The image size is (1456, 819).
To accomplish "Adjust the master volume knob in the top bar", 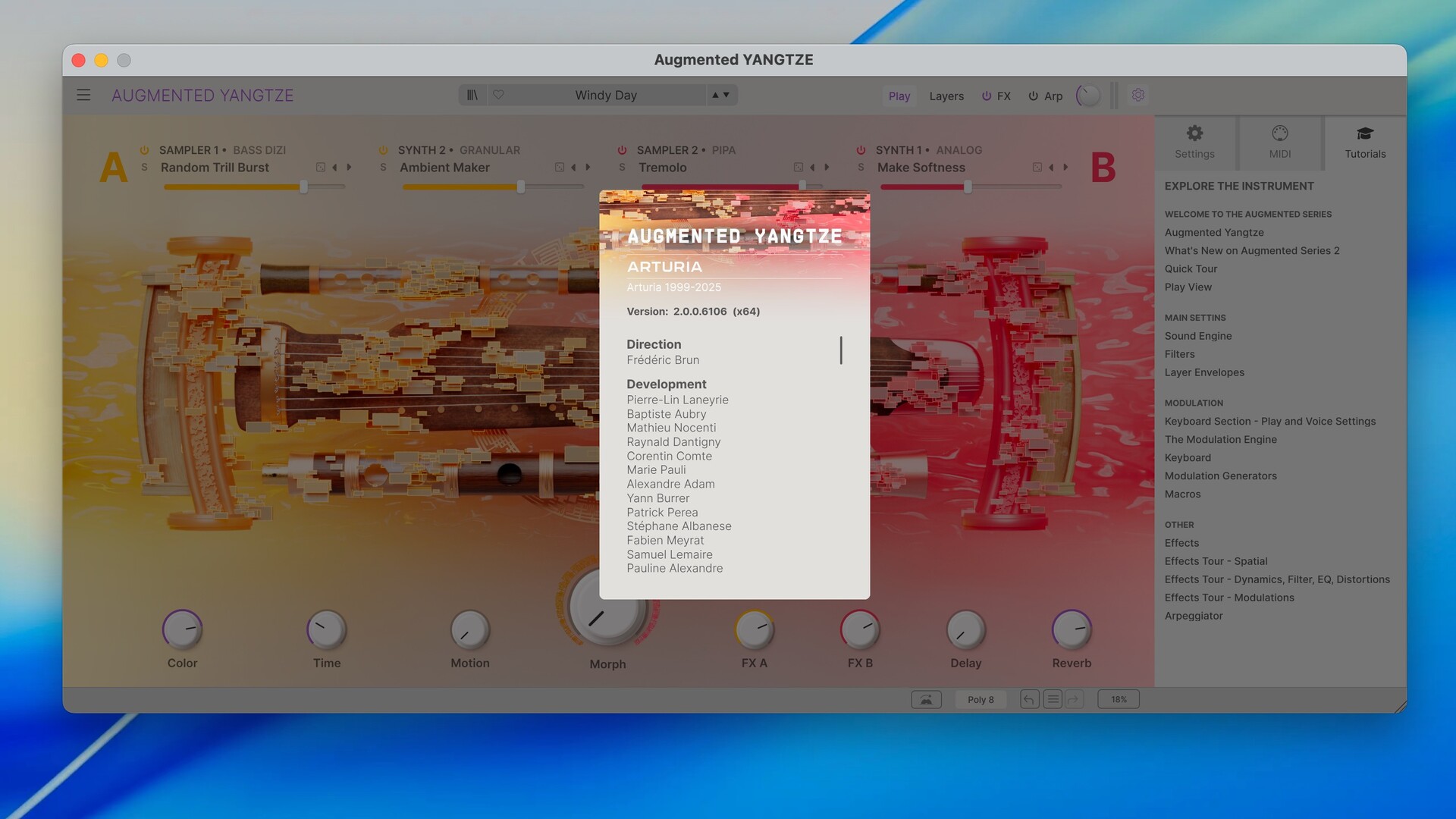I will tap(1088, 96).
